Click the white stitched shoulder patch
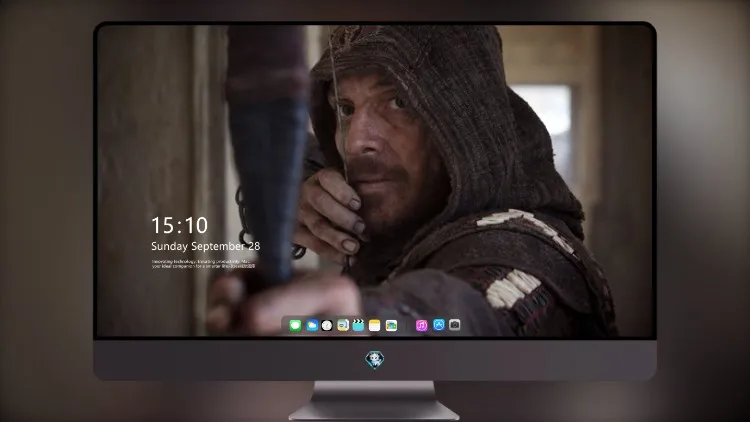The image size is (750, 422). click(512, 289)
